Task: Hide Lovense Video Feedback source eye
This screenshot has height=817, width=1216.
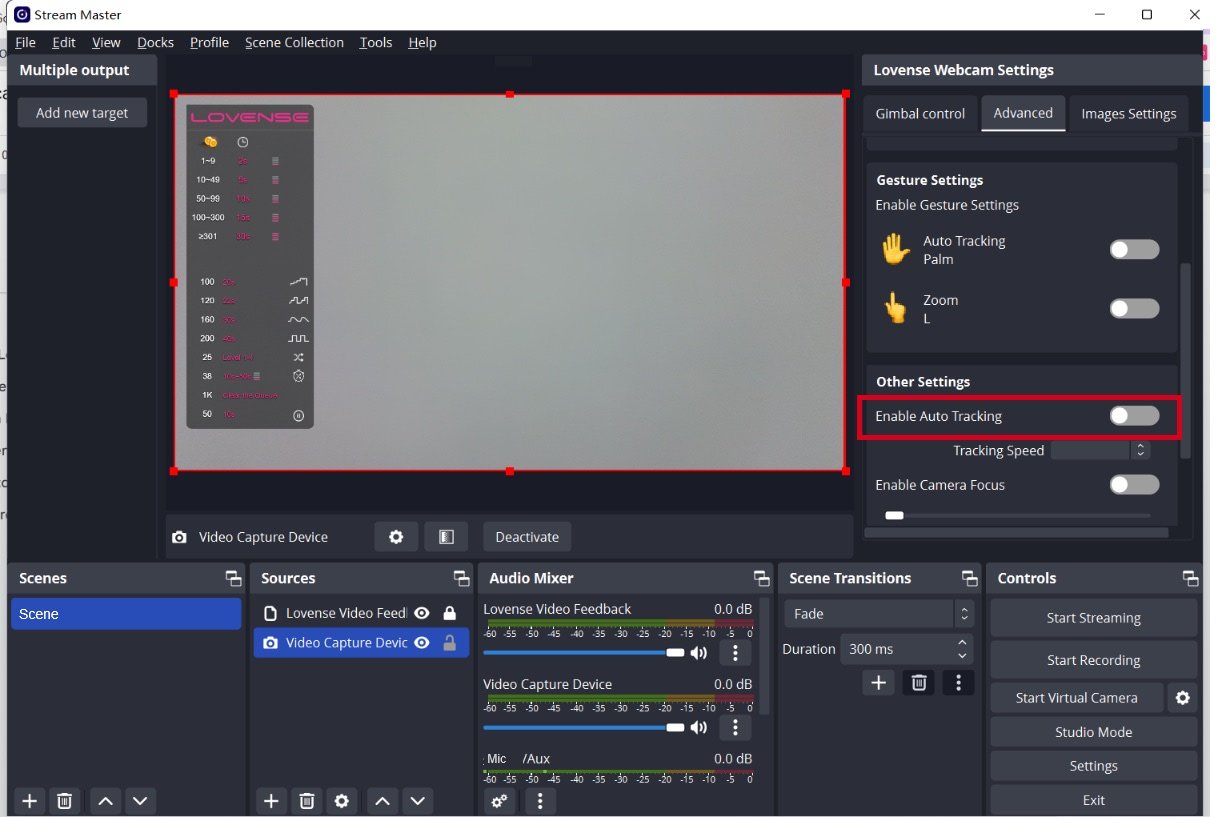Action: click(422, 613)
